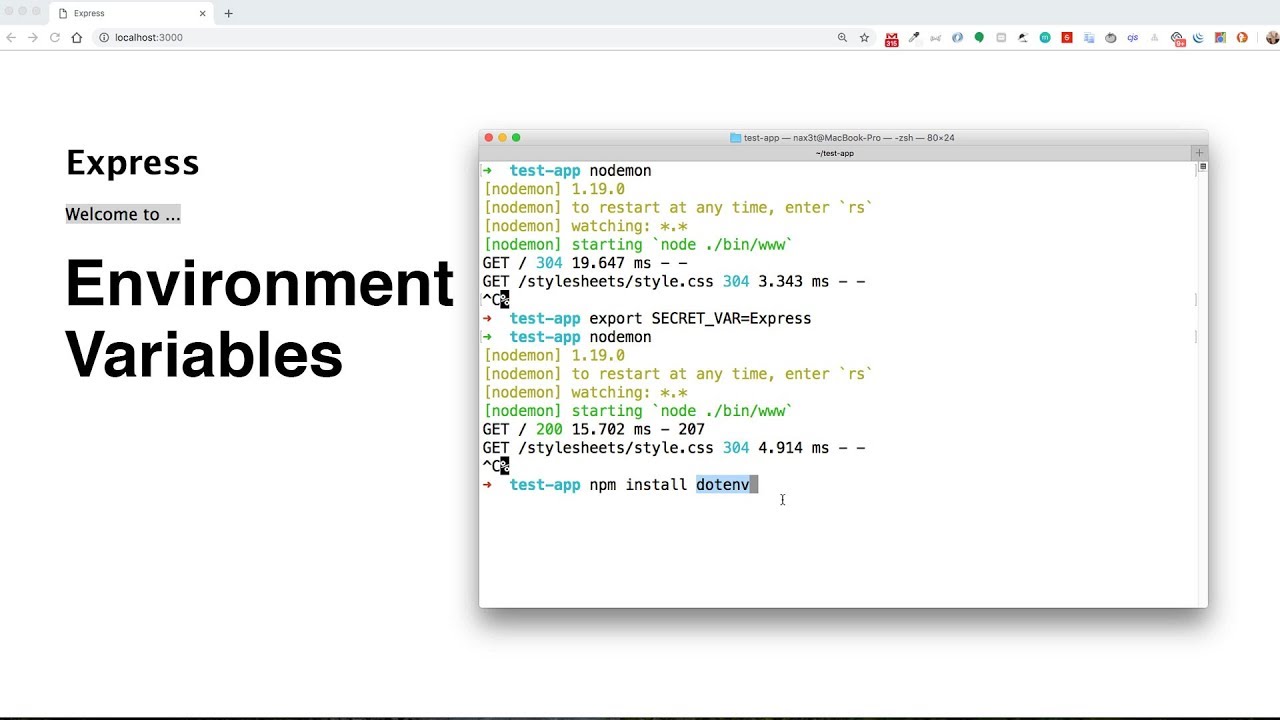Click the browser forward arrow
Image resolution: width=1280 pixels, height=720 pixels.
tap(32, 37)
